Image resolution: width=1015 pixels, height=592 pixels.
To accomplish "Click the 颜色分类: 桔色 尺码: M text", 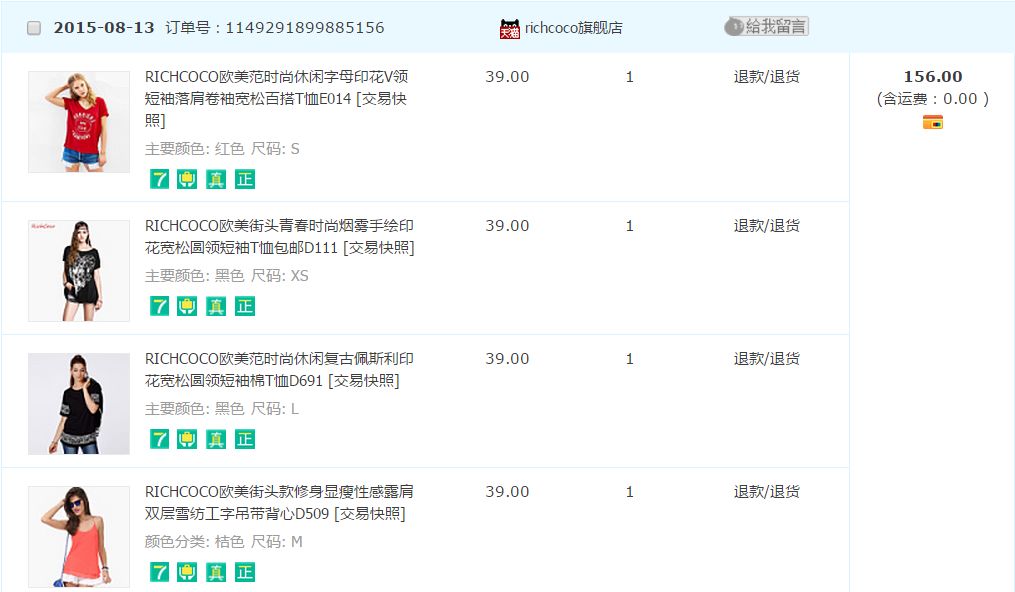I will 223,542.
